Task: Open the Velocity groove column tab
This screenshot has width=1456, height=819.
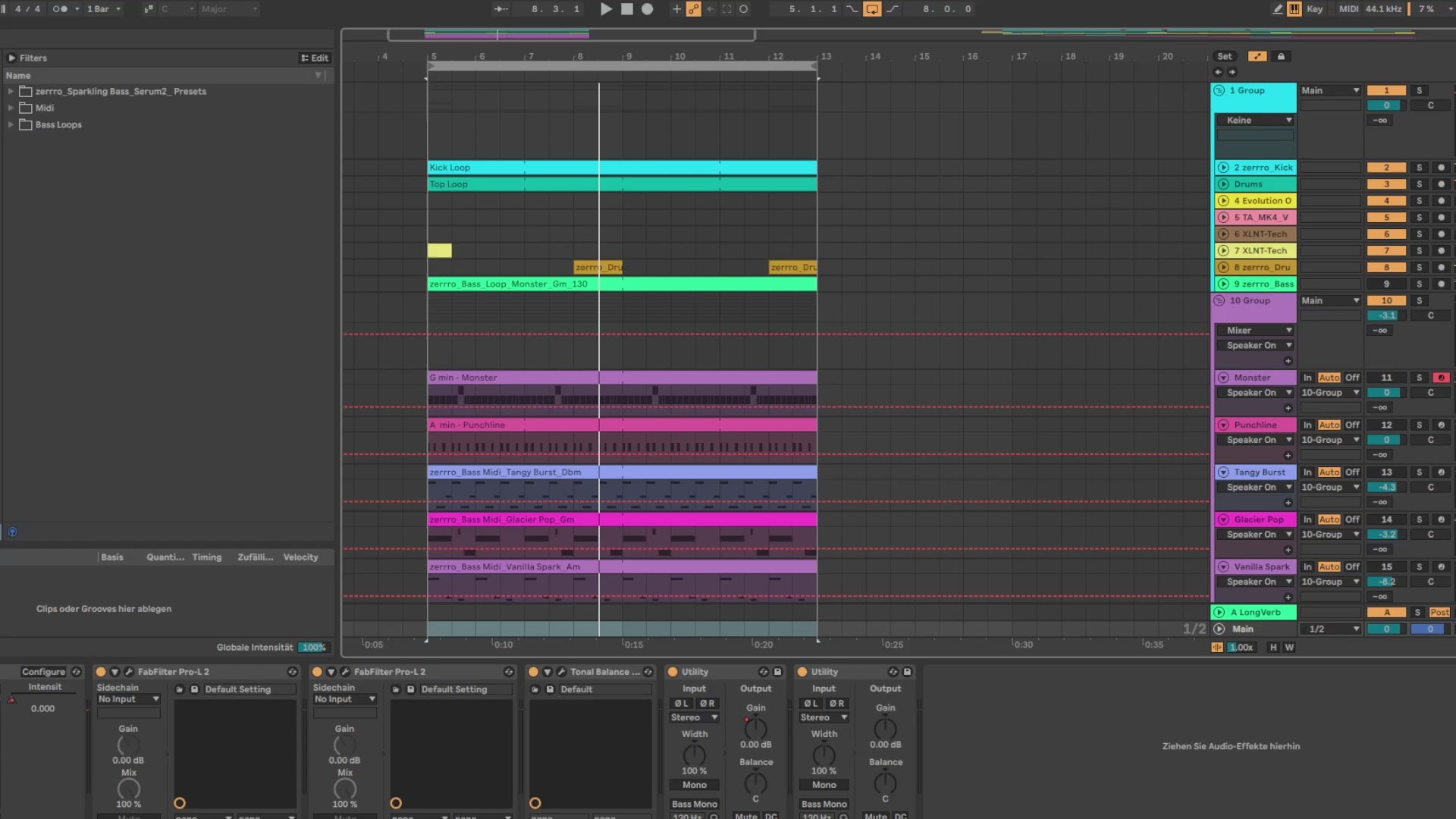Action: pos(300,557)
